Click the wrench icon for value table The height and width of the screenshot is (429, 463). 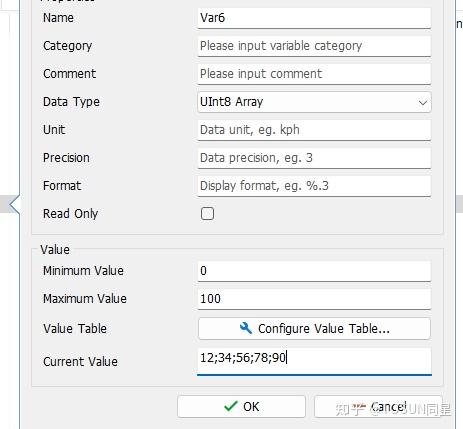[246, 328]
